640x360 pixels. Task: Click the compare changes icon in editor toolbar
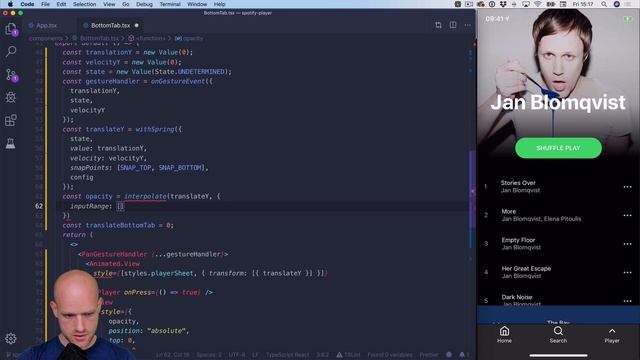438,25
